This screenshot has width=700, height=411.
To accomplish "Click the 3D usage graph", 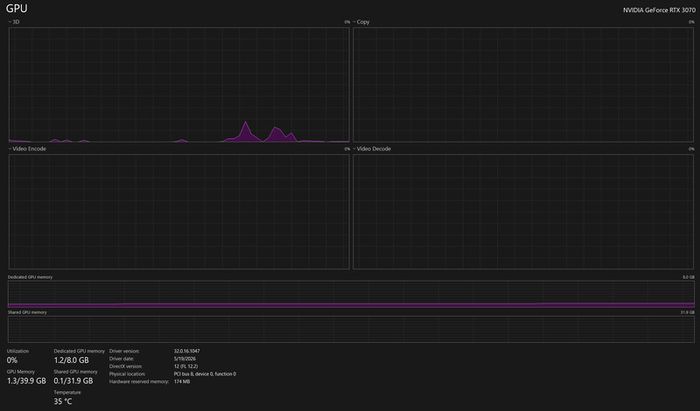I will [179, 85].
